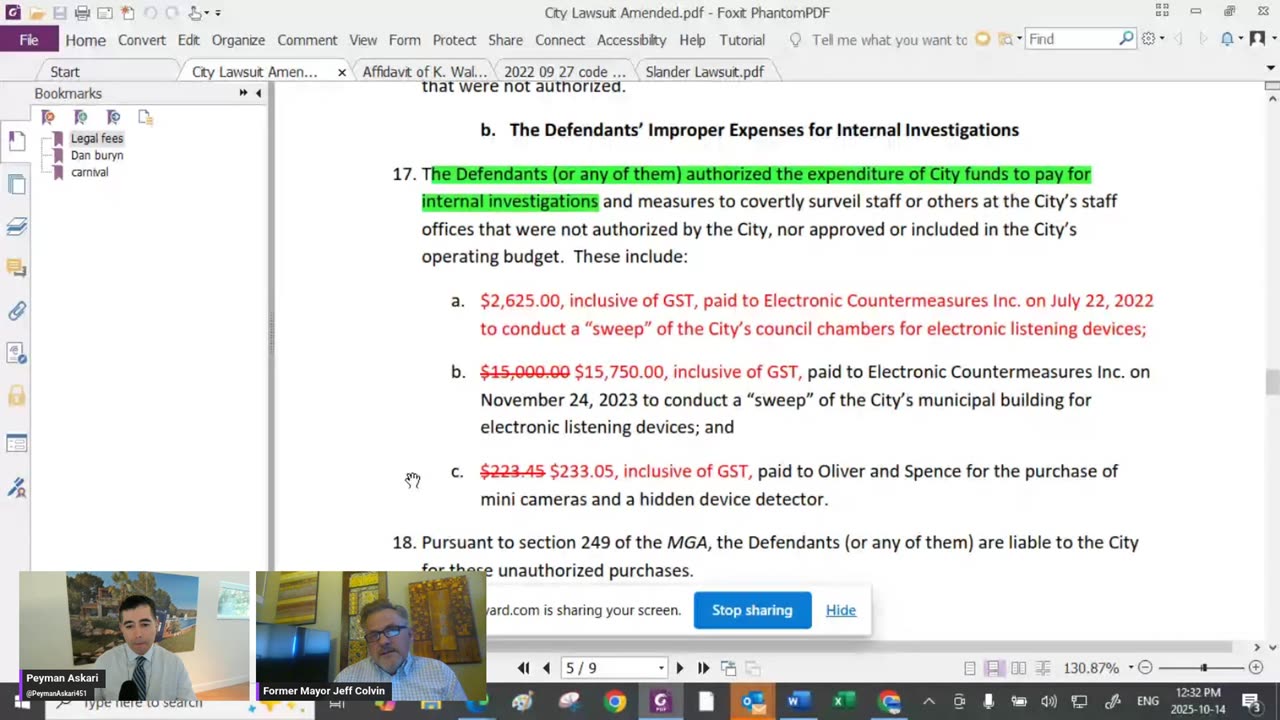Viewport: 1280px width, 720px height.
Task: Collapse the Bookmarks panel with left arrow
Action: [x=259, y=93]
